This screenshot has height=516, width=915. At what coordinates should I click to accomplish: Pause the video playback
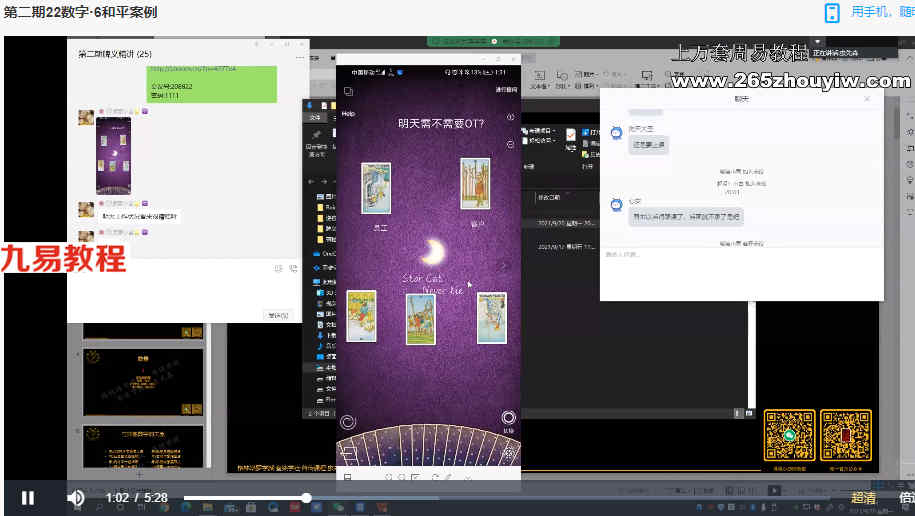[27, 498]
